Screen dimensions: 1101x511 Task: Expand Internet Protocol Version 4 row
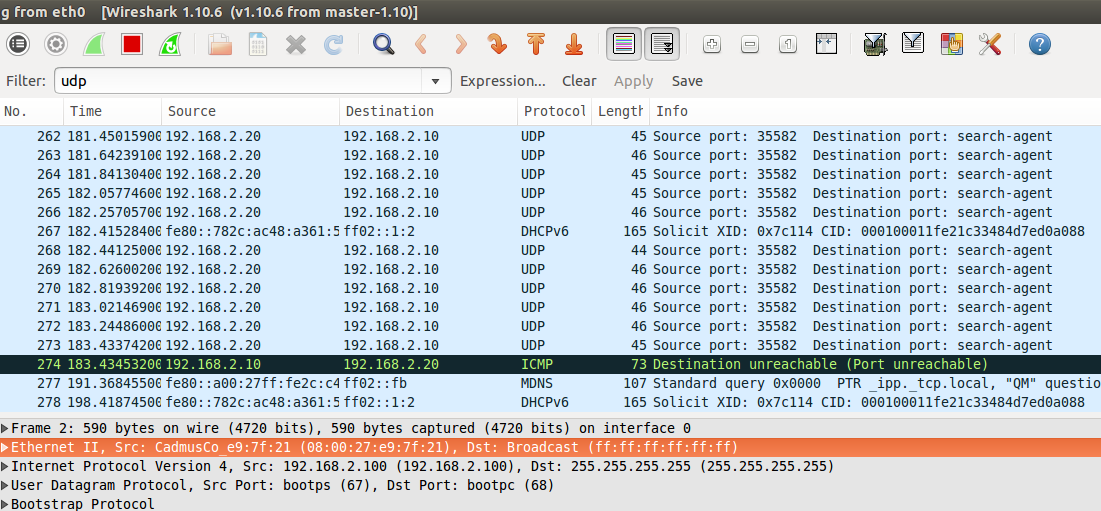pyautogui.click(x=6, y=466)
